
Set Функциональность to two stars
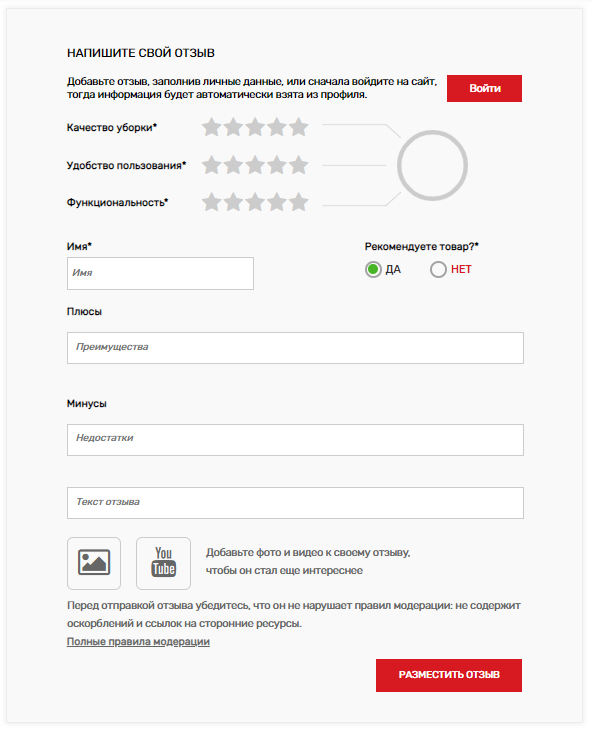233,202
